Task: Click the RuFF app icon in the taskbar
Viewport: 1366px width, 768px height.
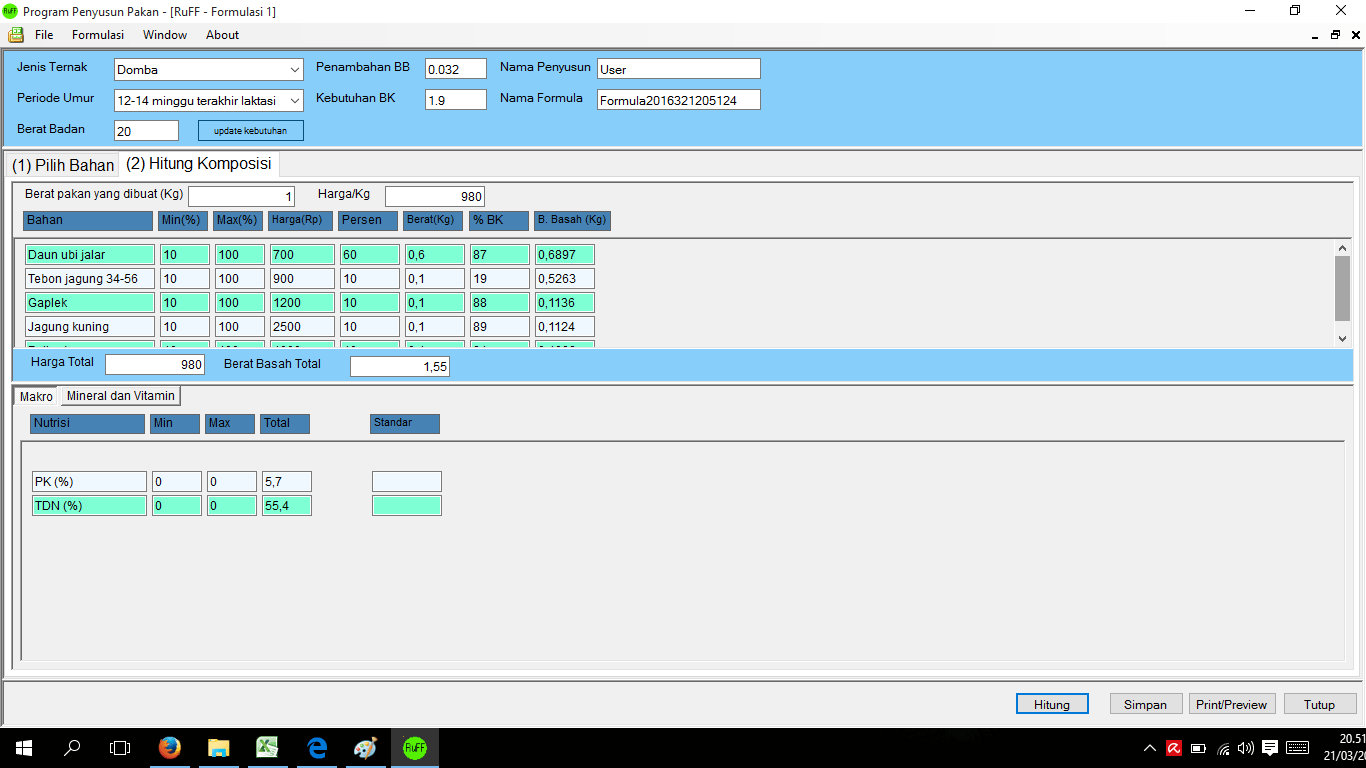Action: point(414,747)
